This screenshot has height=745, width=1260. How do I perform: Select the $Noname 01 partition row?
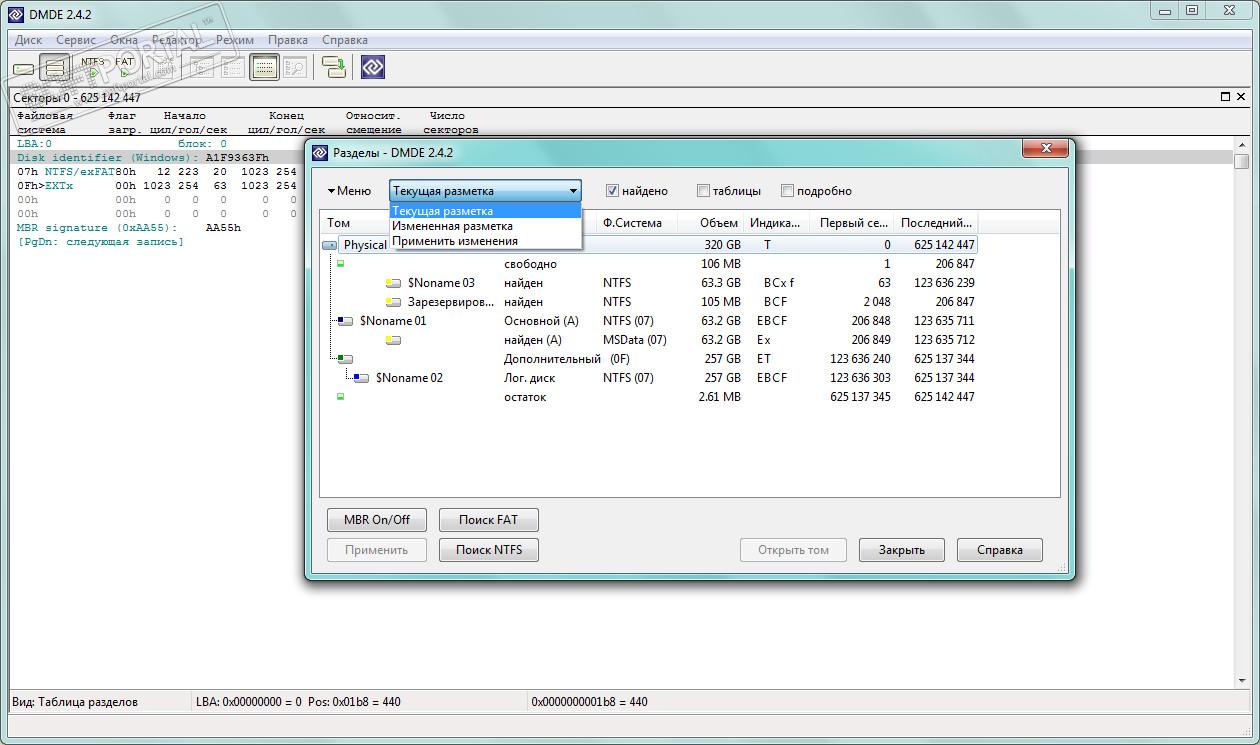tap(649, 321)
